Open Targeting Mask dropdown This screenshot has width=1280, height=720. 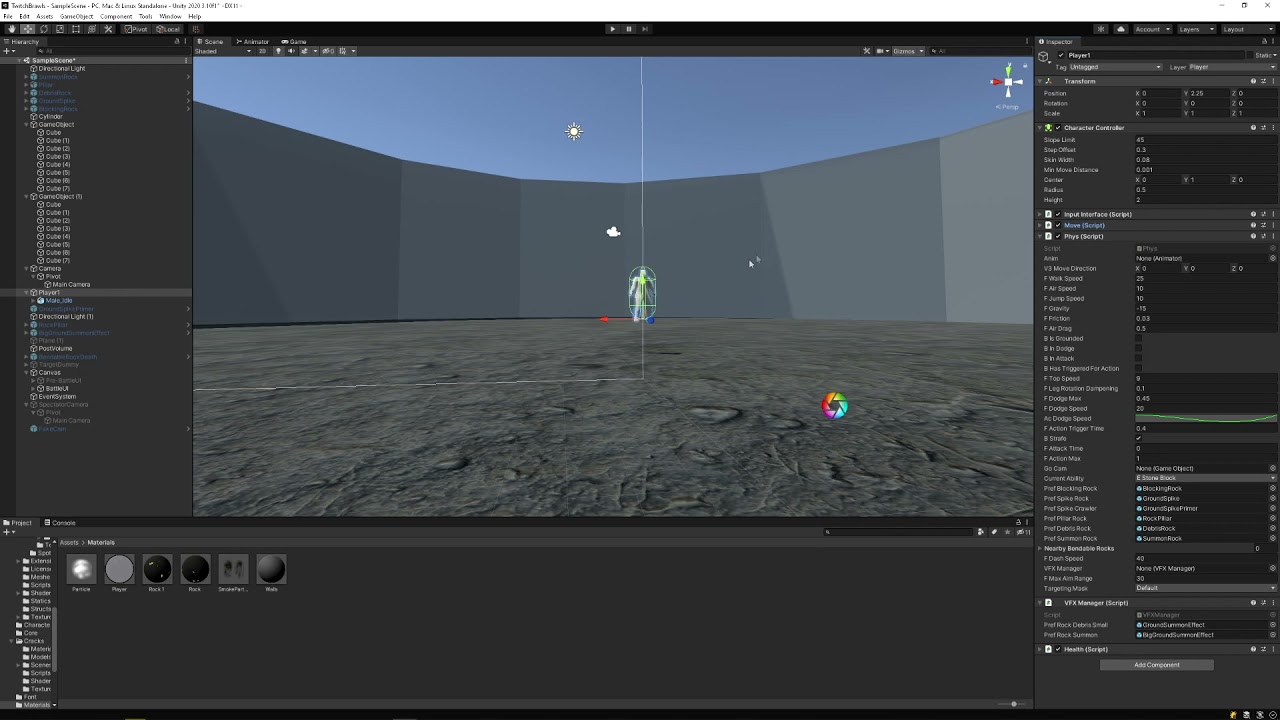click(x=1205, y=588)
